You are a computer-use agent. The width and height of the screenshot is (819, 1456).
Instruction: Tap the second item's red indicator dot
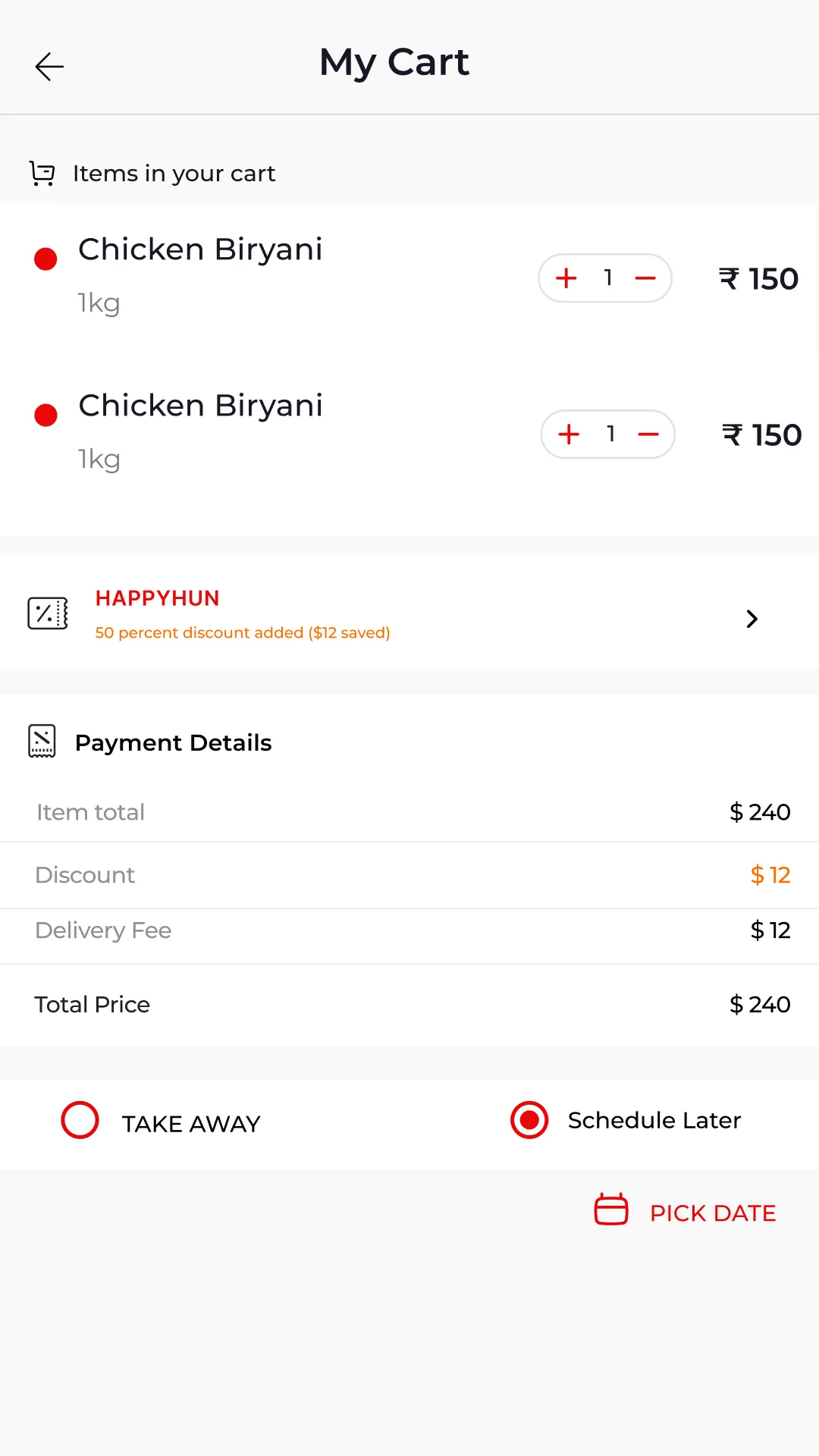point(45,416)
